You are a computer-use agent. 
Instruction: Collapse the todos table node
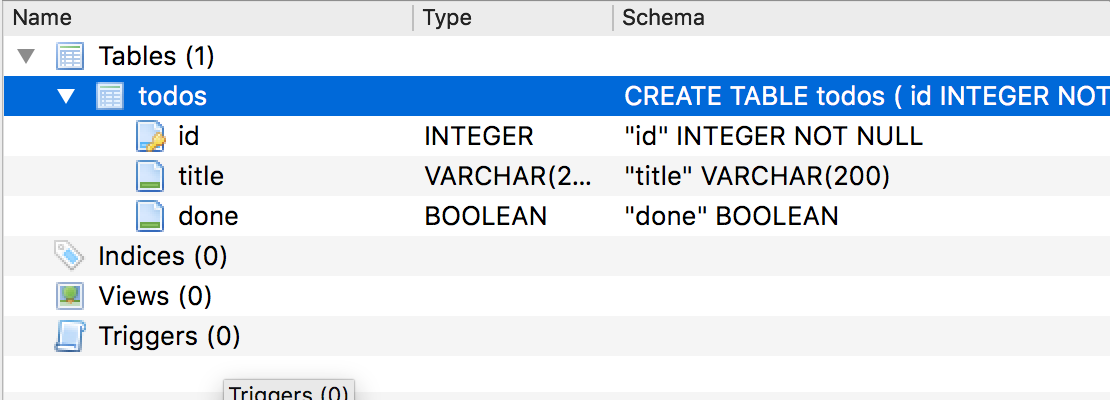point(66,96)
